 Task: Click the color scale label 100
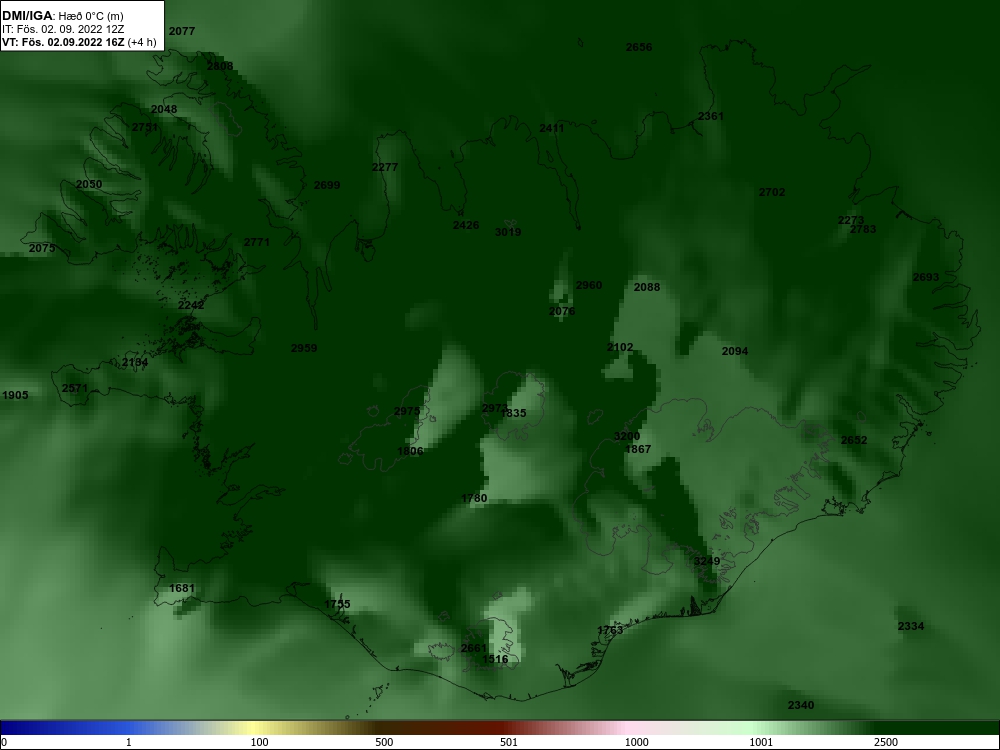point(259,742)
